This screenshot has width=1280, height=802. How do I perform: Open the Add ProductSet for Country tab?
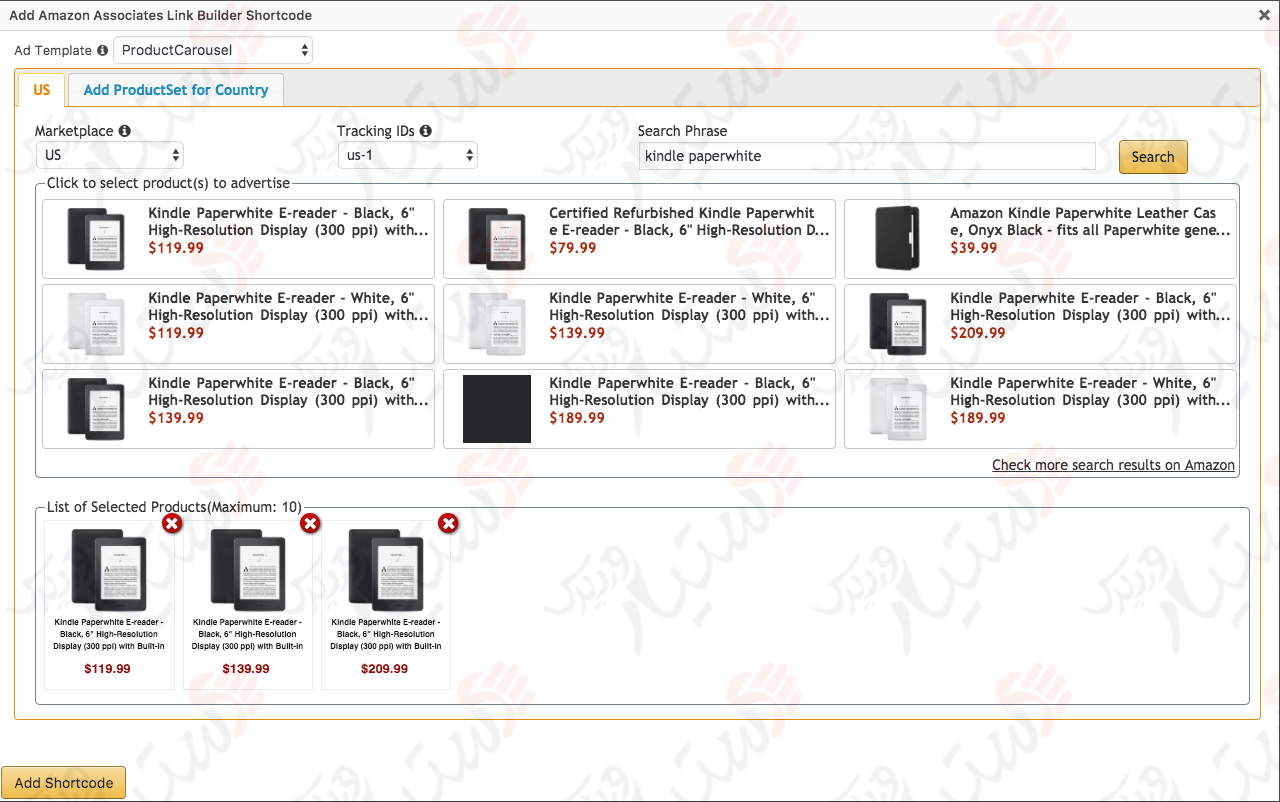click(176, 90)
